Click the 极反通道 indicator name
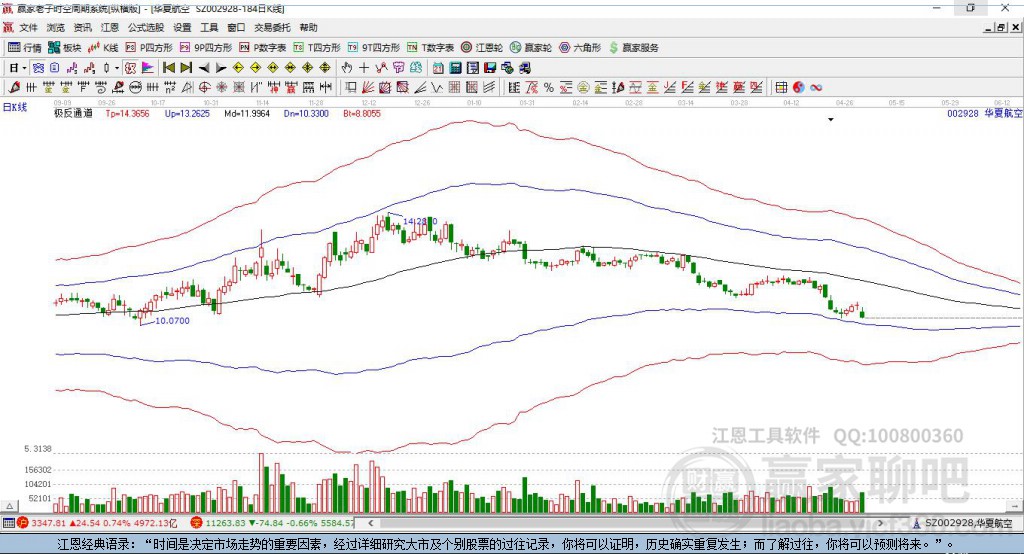Screen dimensions: 1024x554 click(73, 113)
